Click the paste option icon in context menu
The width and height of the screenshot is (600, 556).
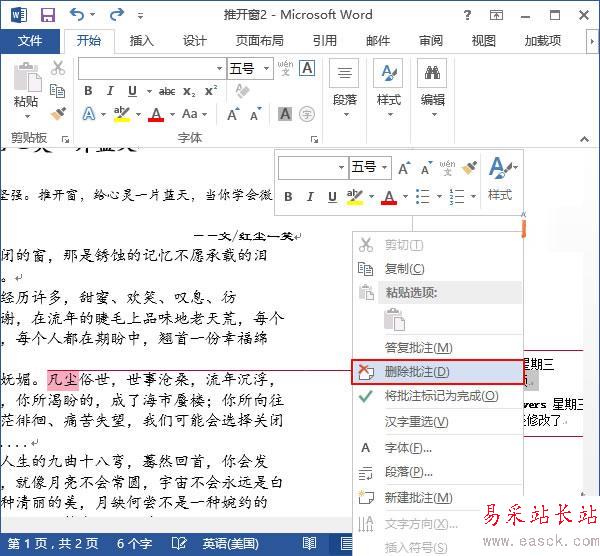(x=394, y=319)
